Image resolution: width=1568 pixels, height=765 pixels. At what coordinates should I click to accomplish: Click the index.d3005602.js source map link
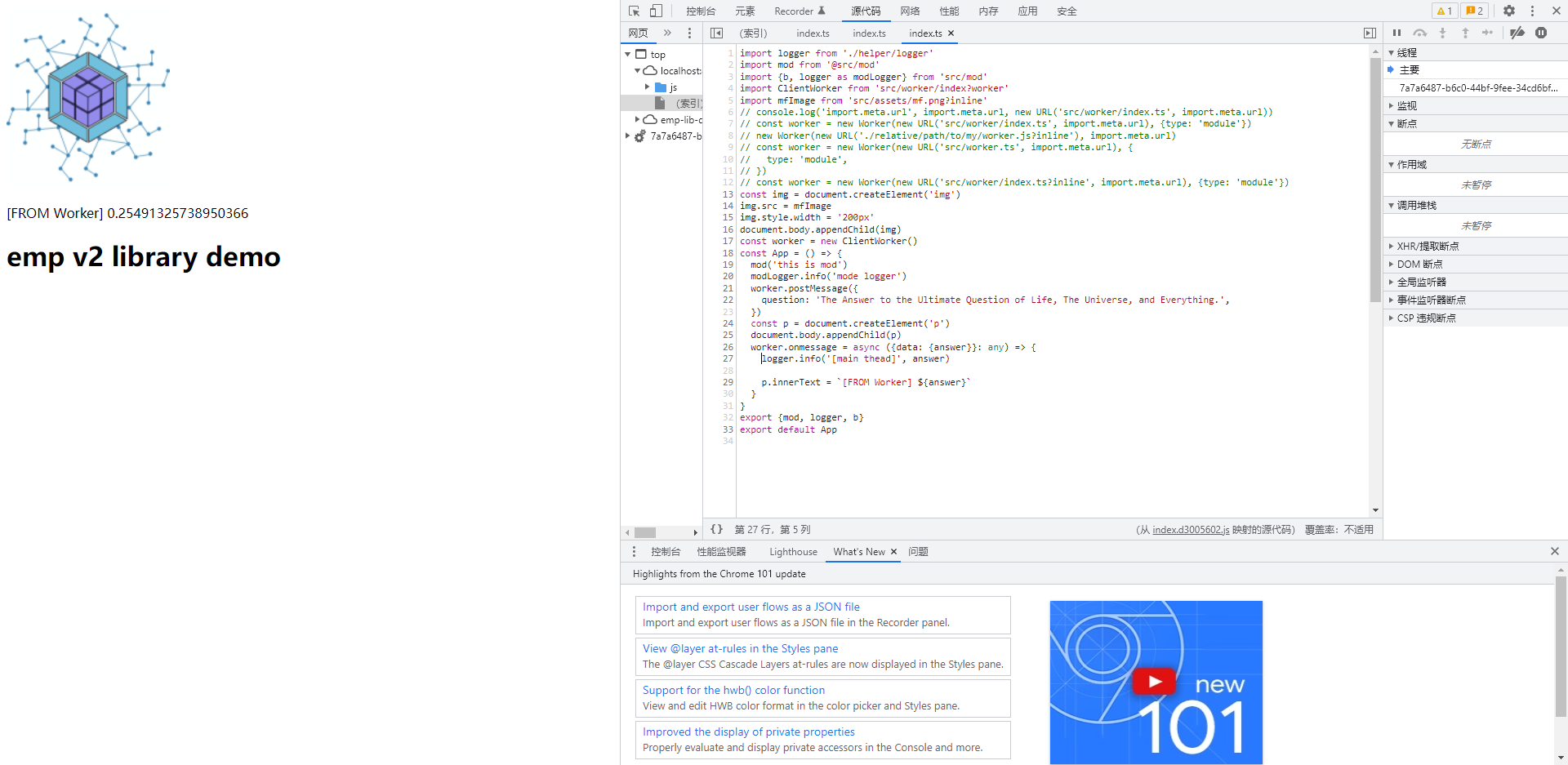[x=1190, y=529]
